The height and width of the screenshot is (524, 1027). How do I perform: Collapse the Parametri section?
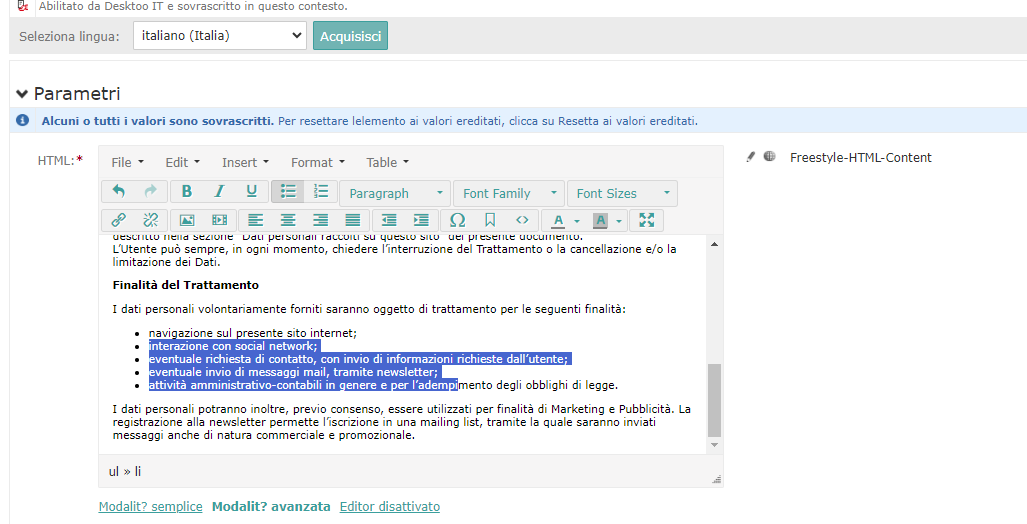(22, 94)
